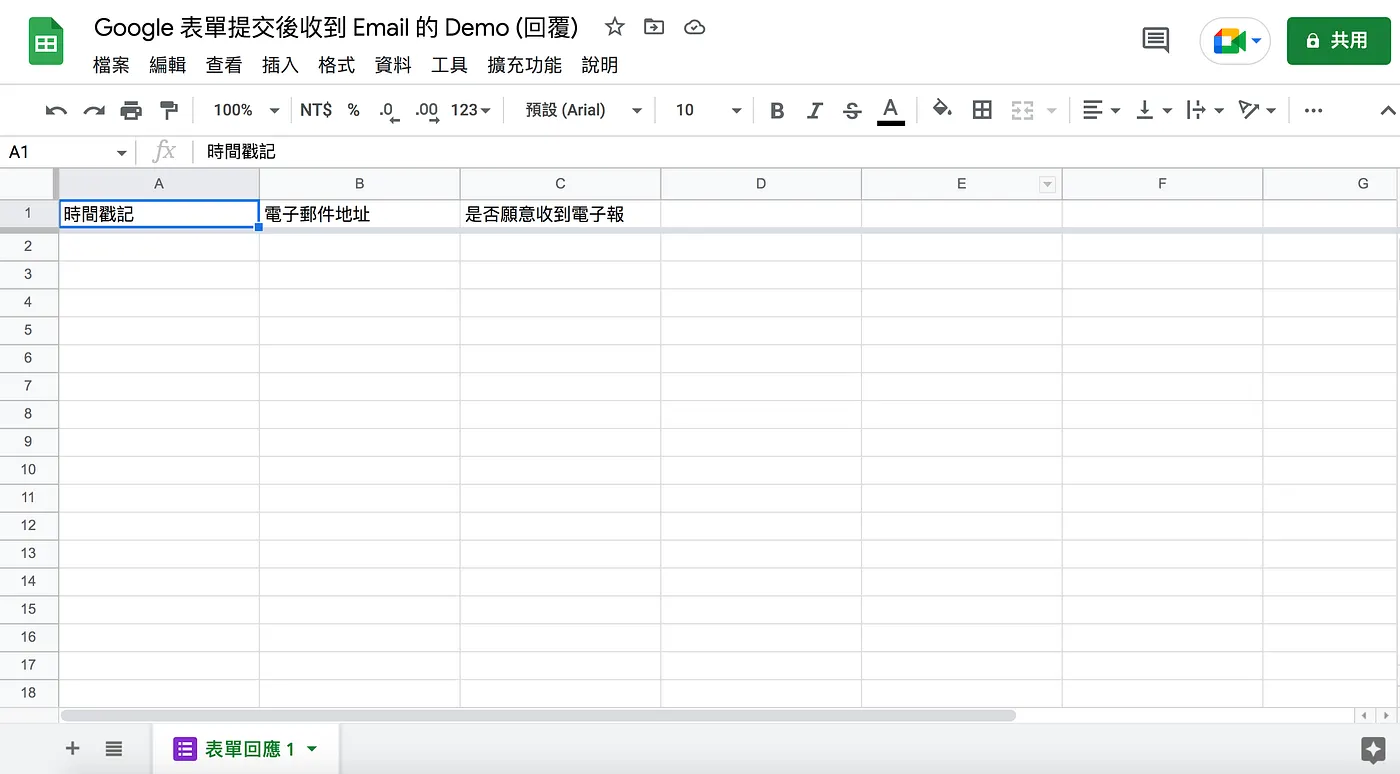Open Google Sheets home logo
This screenshot has height=774, width=1400.
coord(46,42)
